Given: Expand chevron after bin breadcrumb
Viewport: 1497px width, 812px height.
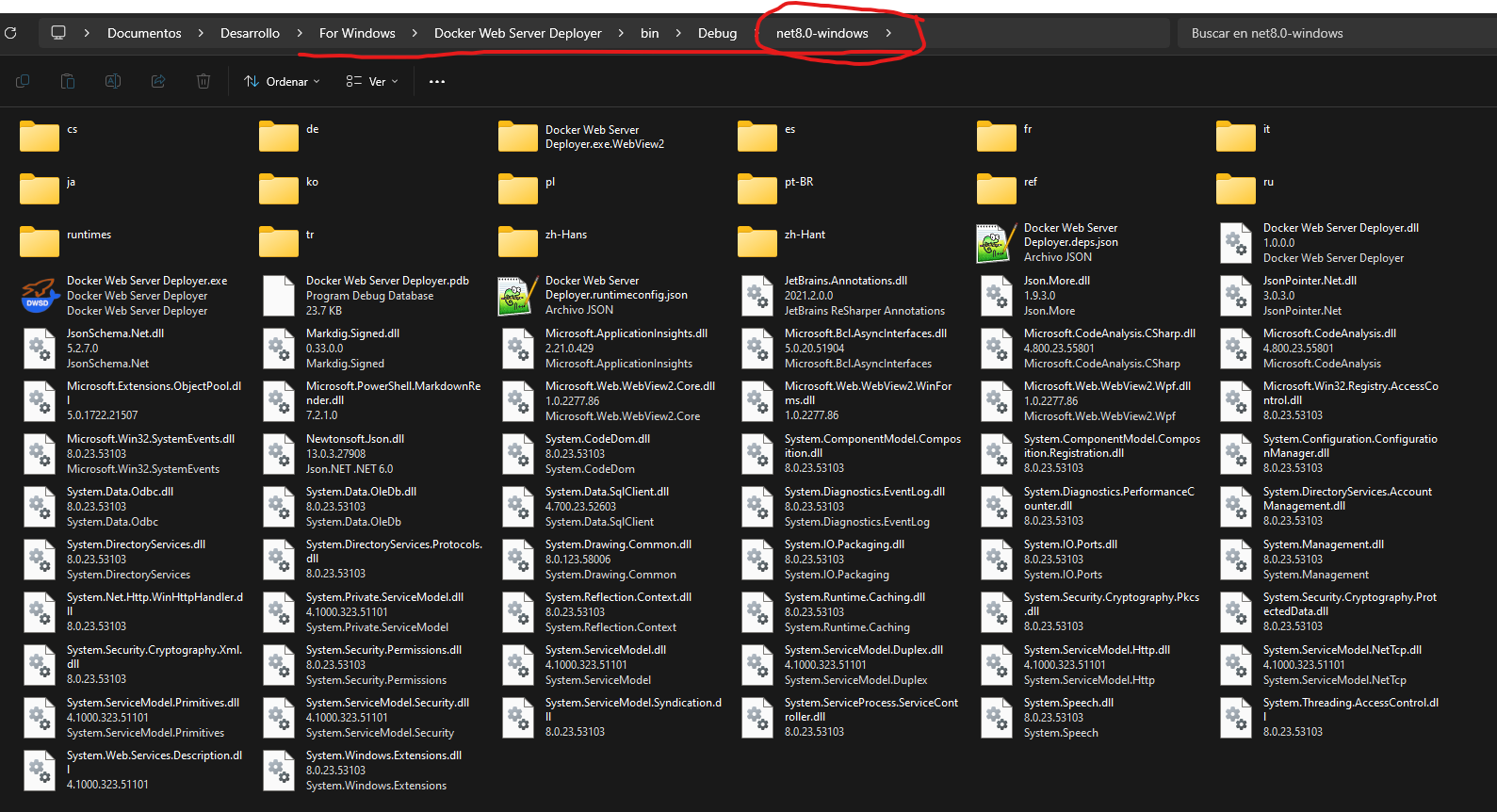Looking at the screenshot, I should (x=678, y=33).
